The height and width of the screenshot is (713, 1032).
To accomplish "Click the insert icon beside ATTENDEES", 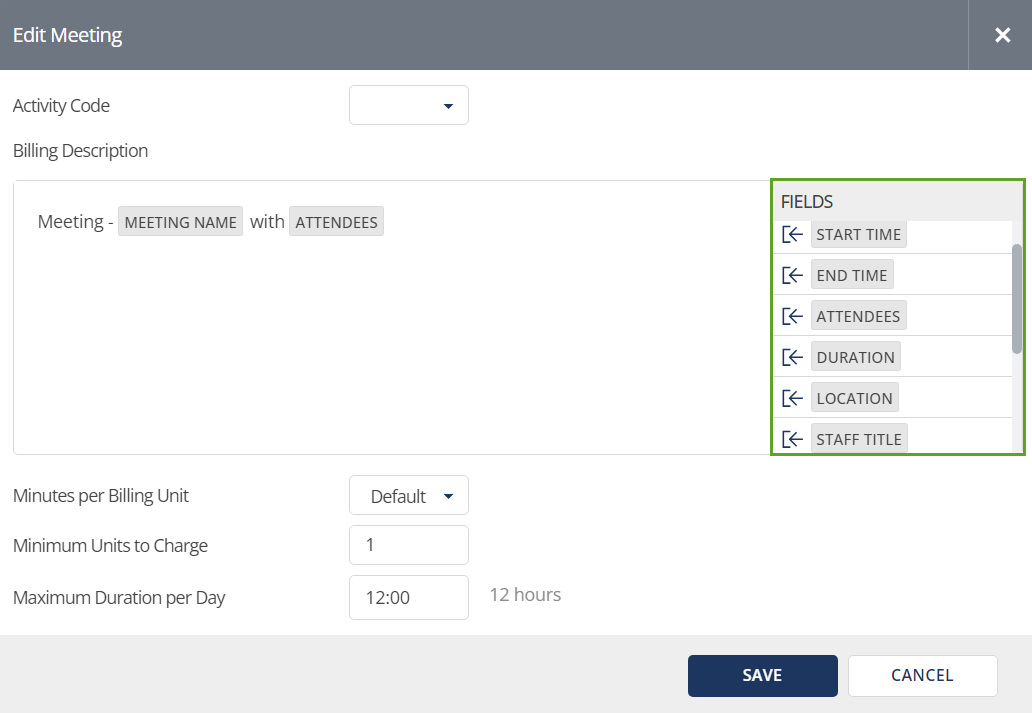I will [791, 315].
